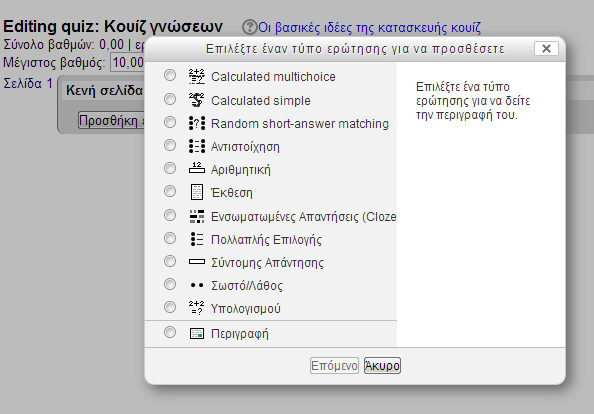Select the Αριθμητική radio button
Viewport: 594px width, 414px height.
pyautogui.click(x=170, y=168)
